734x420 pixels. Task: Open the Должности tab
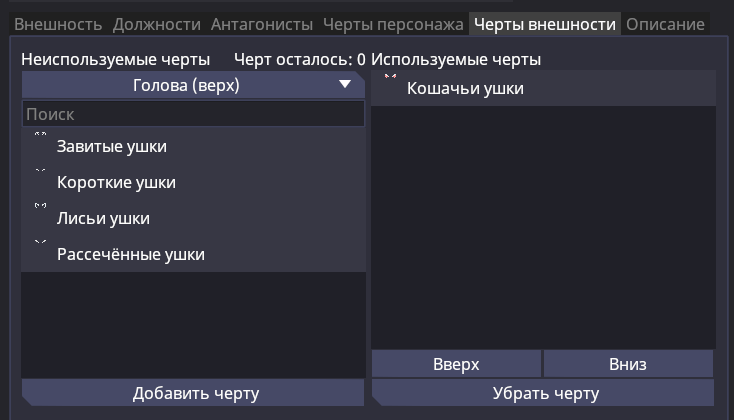click(157, 24)
